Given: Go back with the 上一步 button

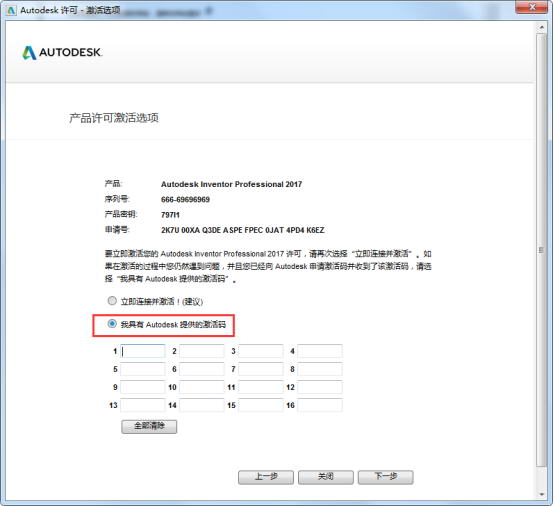Looking at the screenshot, I should click(266, 477).
